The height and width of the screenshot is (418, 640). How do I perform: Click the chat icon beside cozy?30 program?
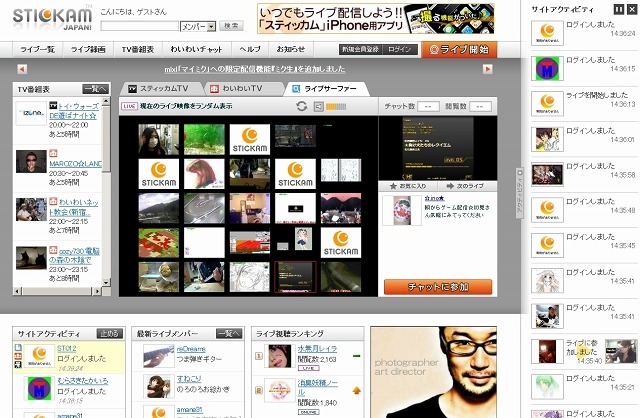(x=53, y=250)
